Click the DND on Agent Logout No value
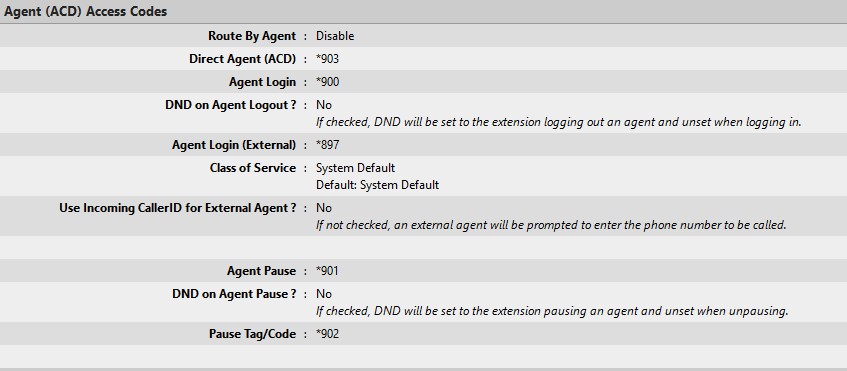Viewport: 847px width, 371px height. [324, 105]
